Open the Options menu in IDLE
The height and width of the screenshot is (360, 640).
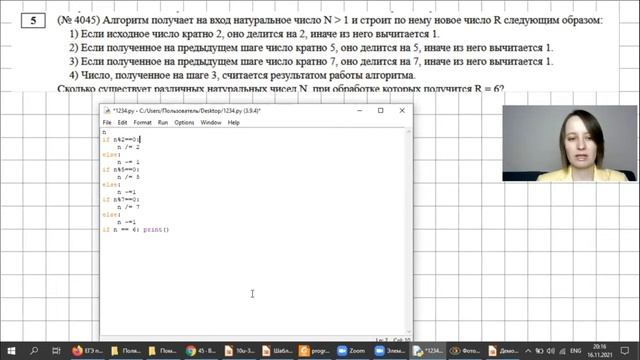184,122
